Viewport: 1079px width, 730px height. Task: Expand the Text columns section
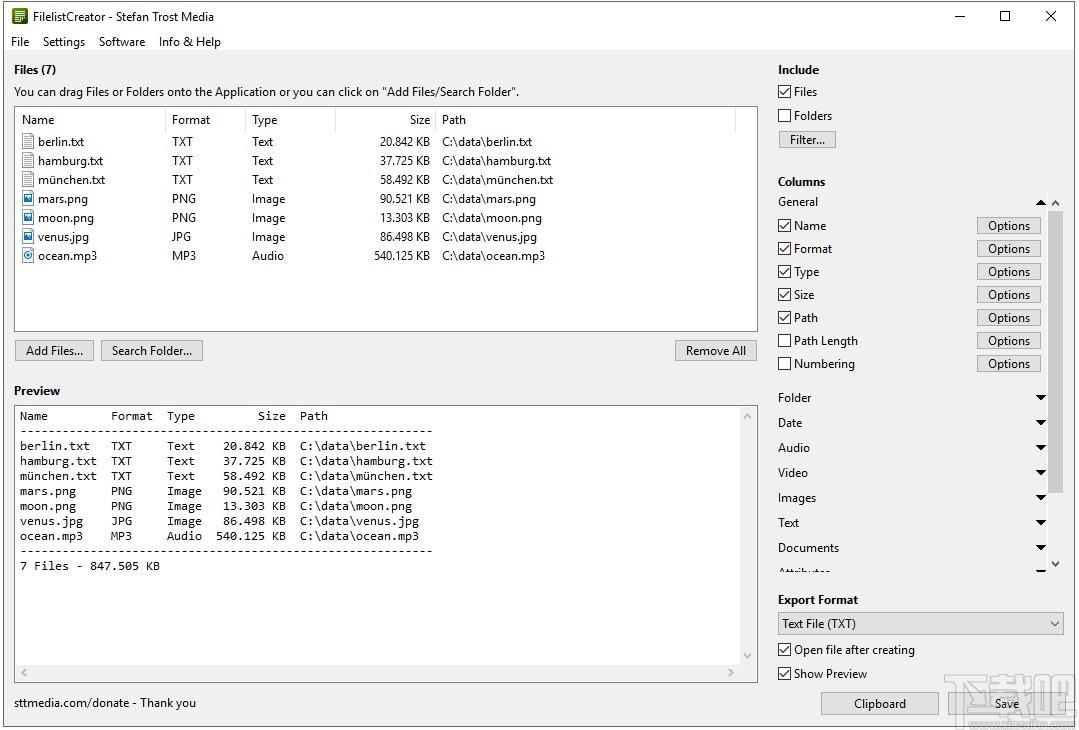(x=1040, y=523)
